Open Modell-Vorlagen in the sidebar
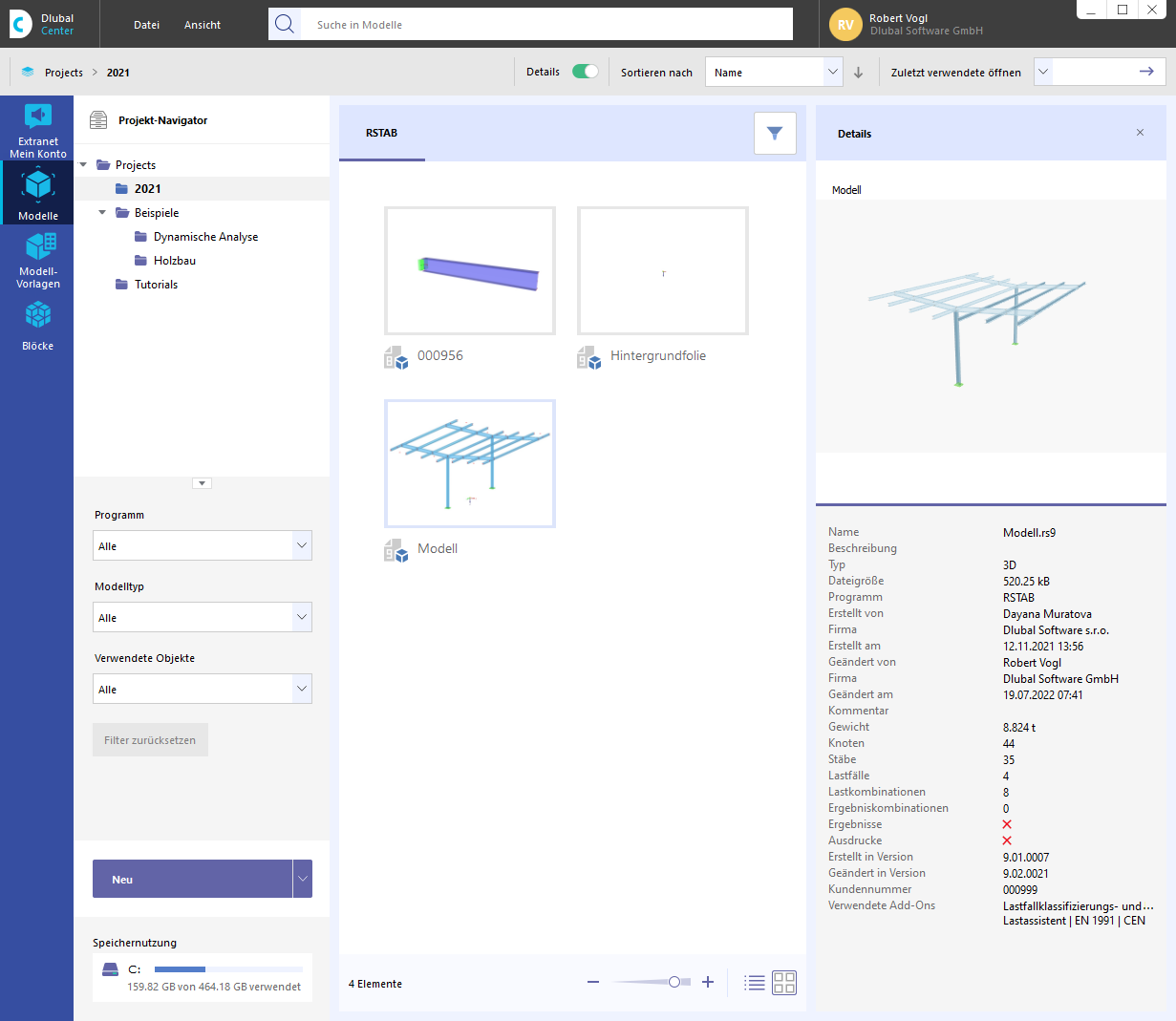Image resolution: width=1176 pixels, height=1021 pixels. pos(38,260)
